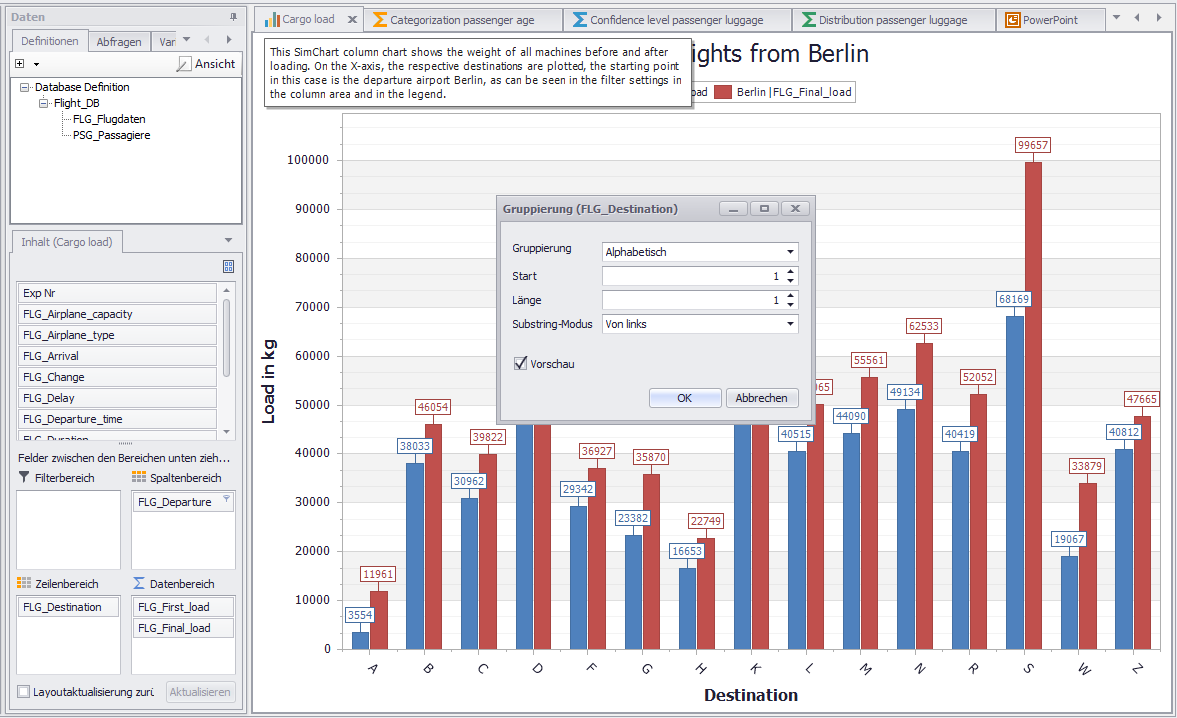Click the PowerPoint tab icon
1177x718 pixels.
[1013, 19]
